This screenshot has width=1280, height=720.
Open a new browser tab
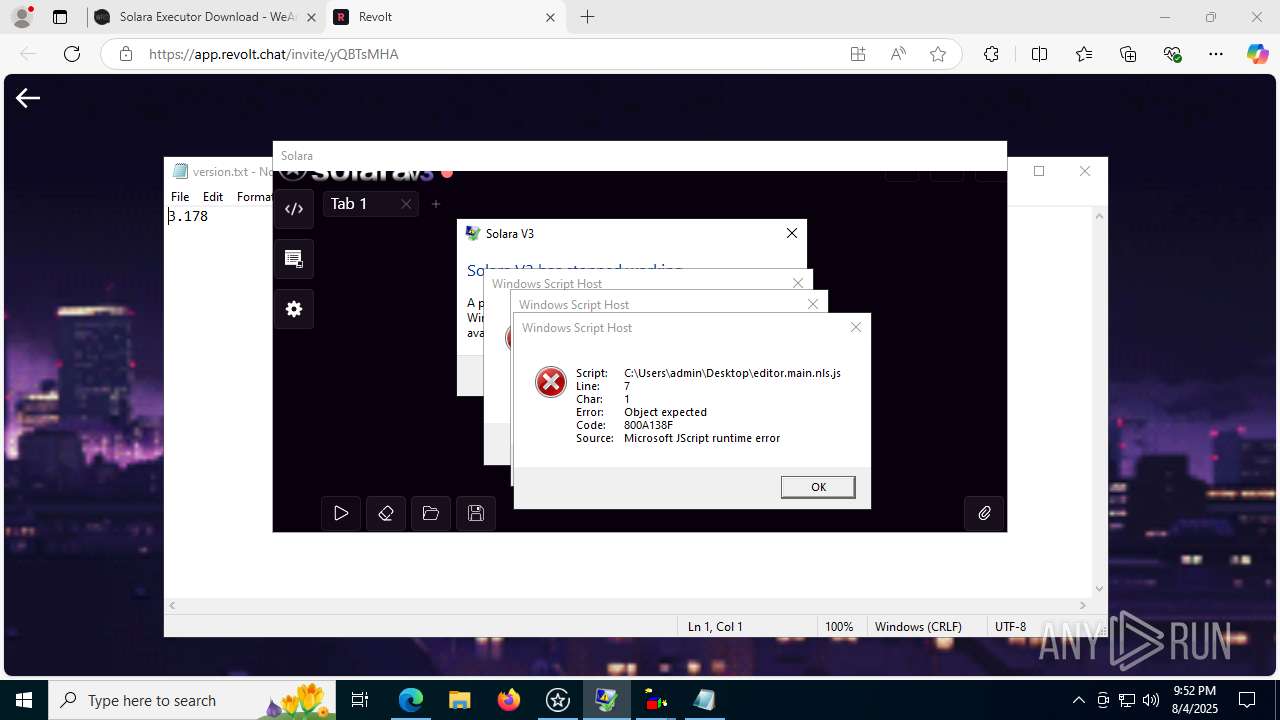[588, 17]
